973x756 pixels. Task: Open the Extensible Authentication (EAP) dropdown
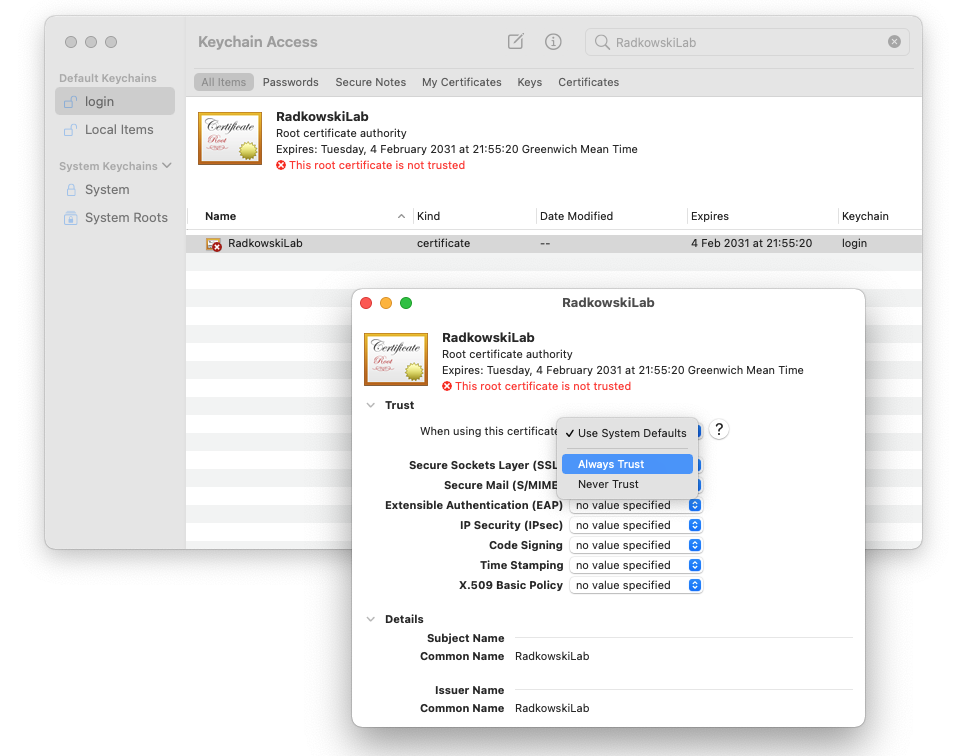pos(635,505)
